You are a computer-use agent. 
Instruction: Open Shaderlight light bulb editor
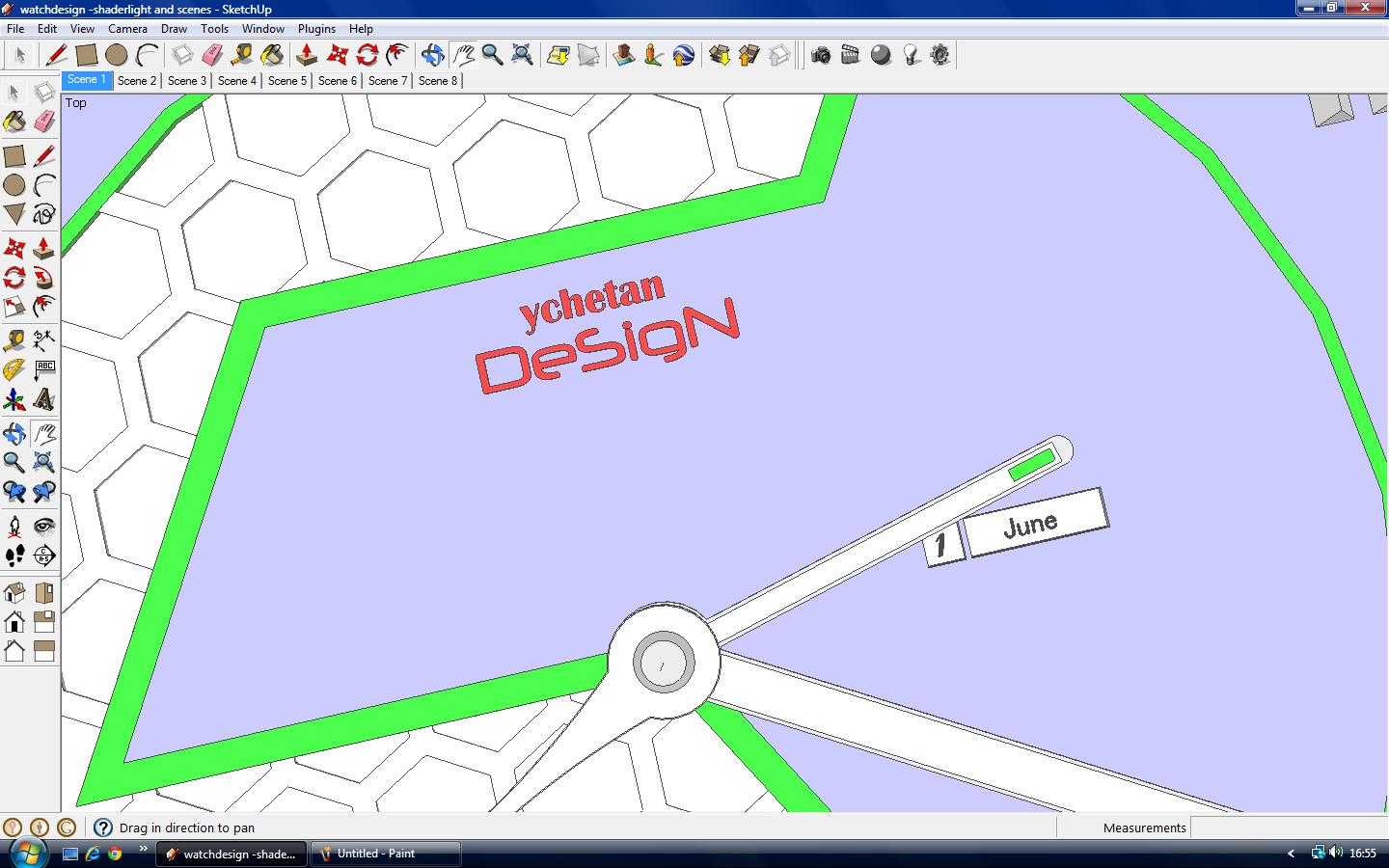[911, 55]
